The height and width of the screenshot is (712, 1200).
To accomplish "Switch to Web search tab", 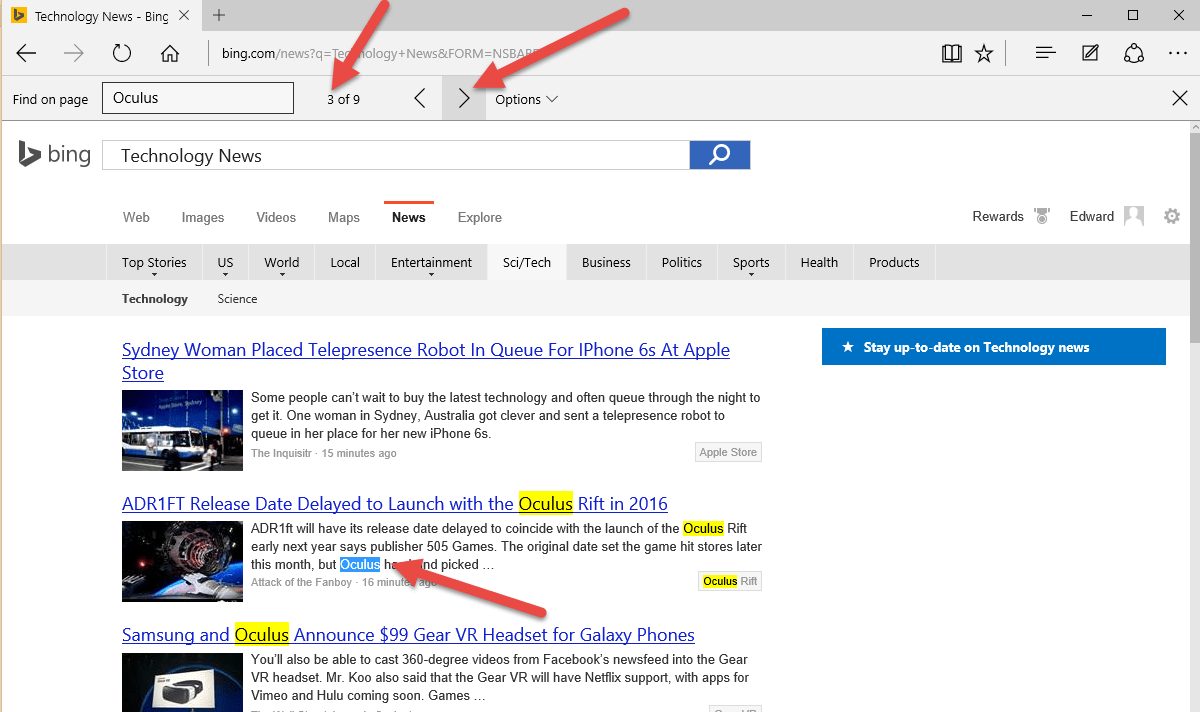I will (136, 217).
